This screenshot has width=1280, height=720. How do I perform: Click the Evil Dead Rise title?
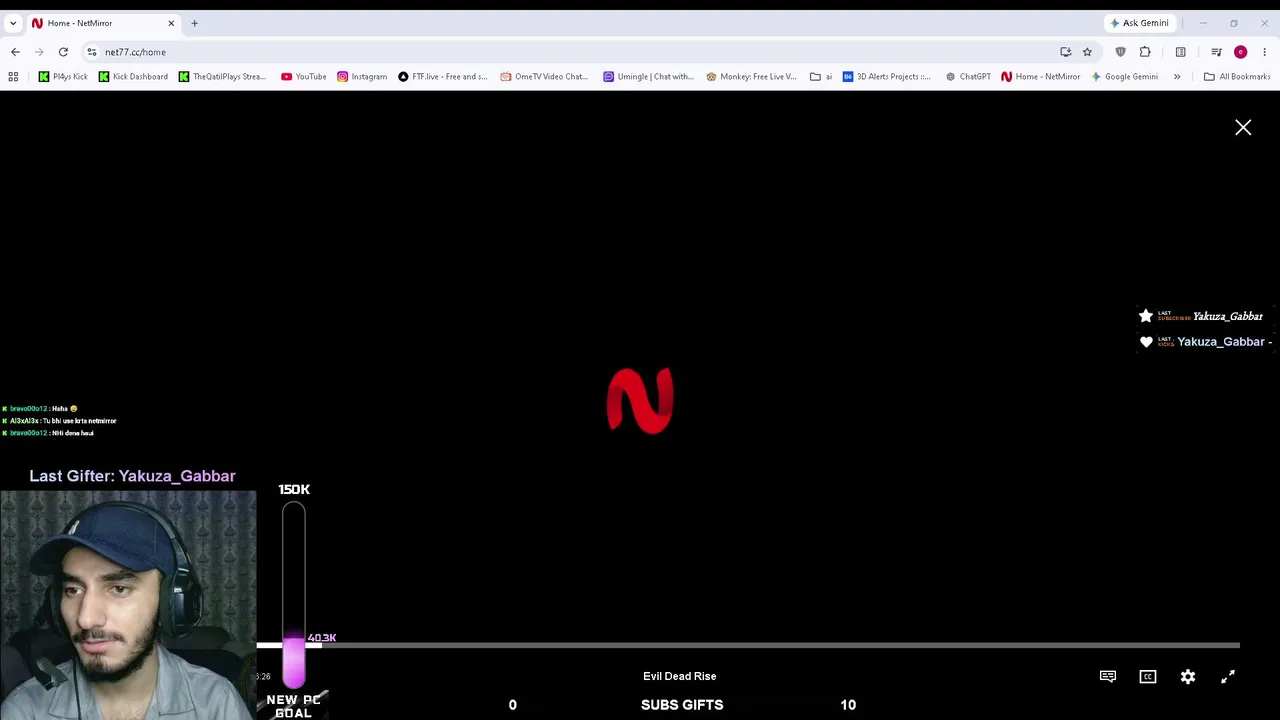679,676
